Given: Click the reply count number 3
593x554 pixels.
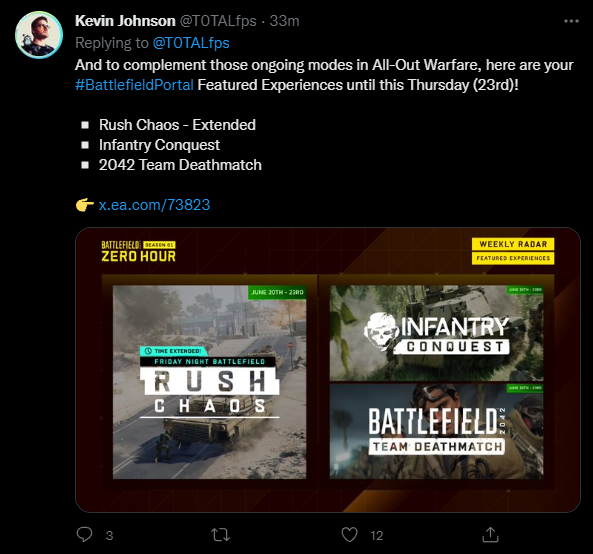Looking at the screenshot, I should point(109,535).
